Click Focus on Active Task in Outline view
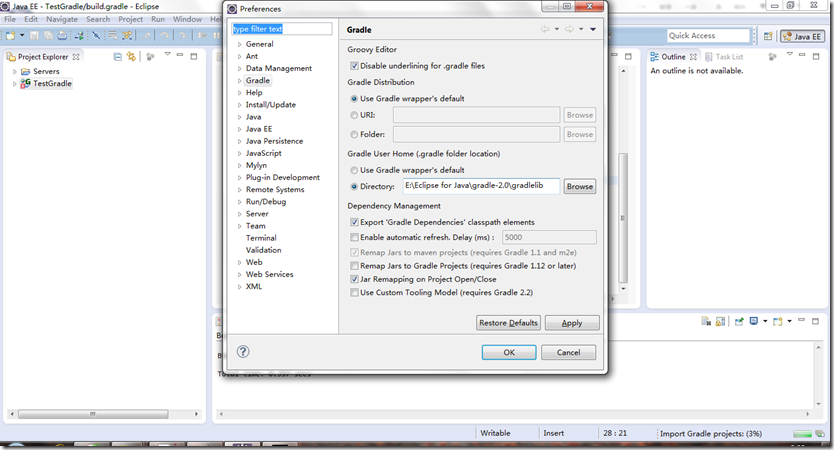This screenshot has width=834, height=450. (772, 56)
